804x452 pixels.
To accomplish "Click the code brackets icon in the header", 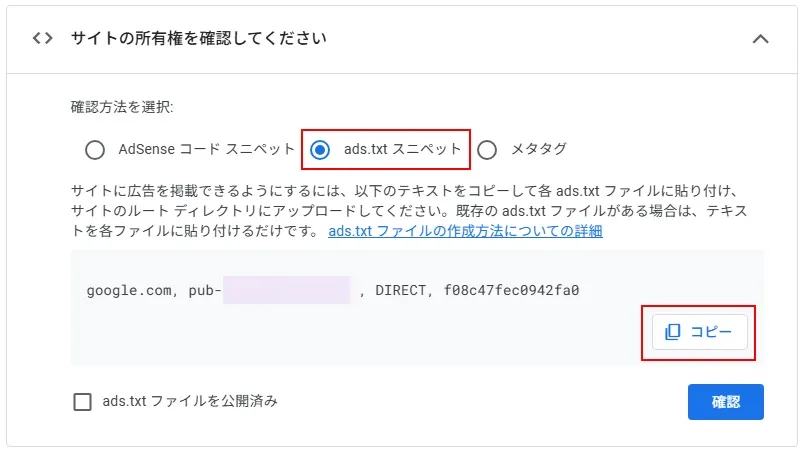I will (43, 38).
